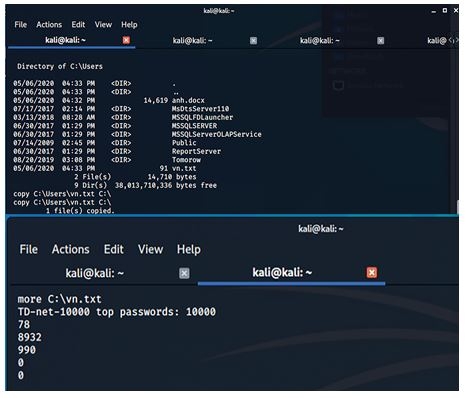Click the 'Public' directory entry
This screenshot has width=467, height=398.
coord(184,143)
